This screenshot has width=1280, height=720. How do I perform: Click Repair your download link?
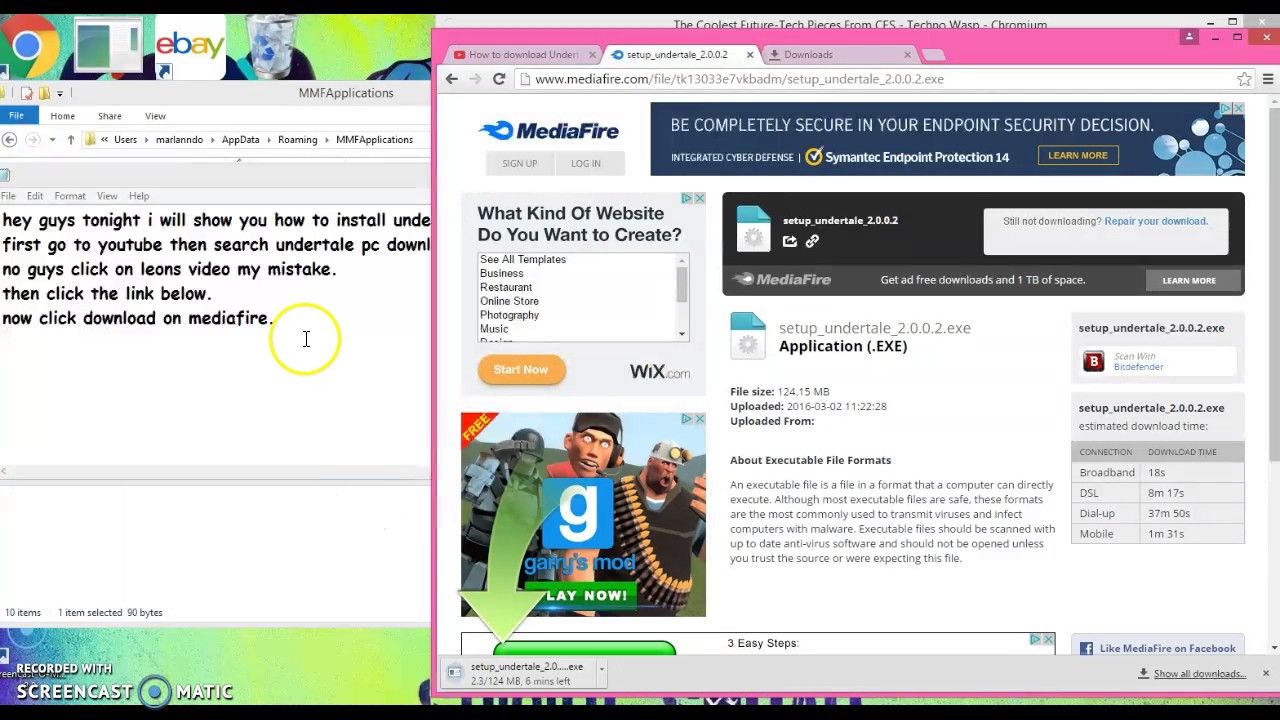pos(1155,221)
